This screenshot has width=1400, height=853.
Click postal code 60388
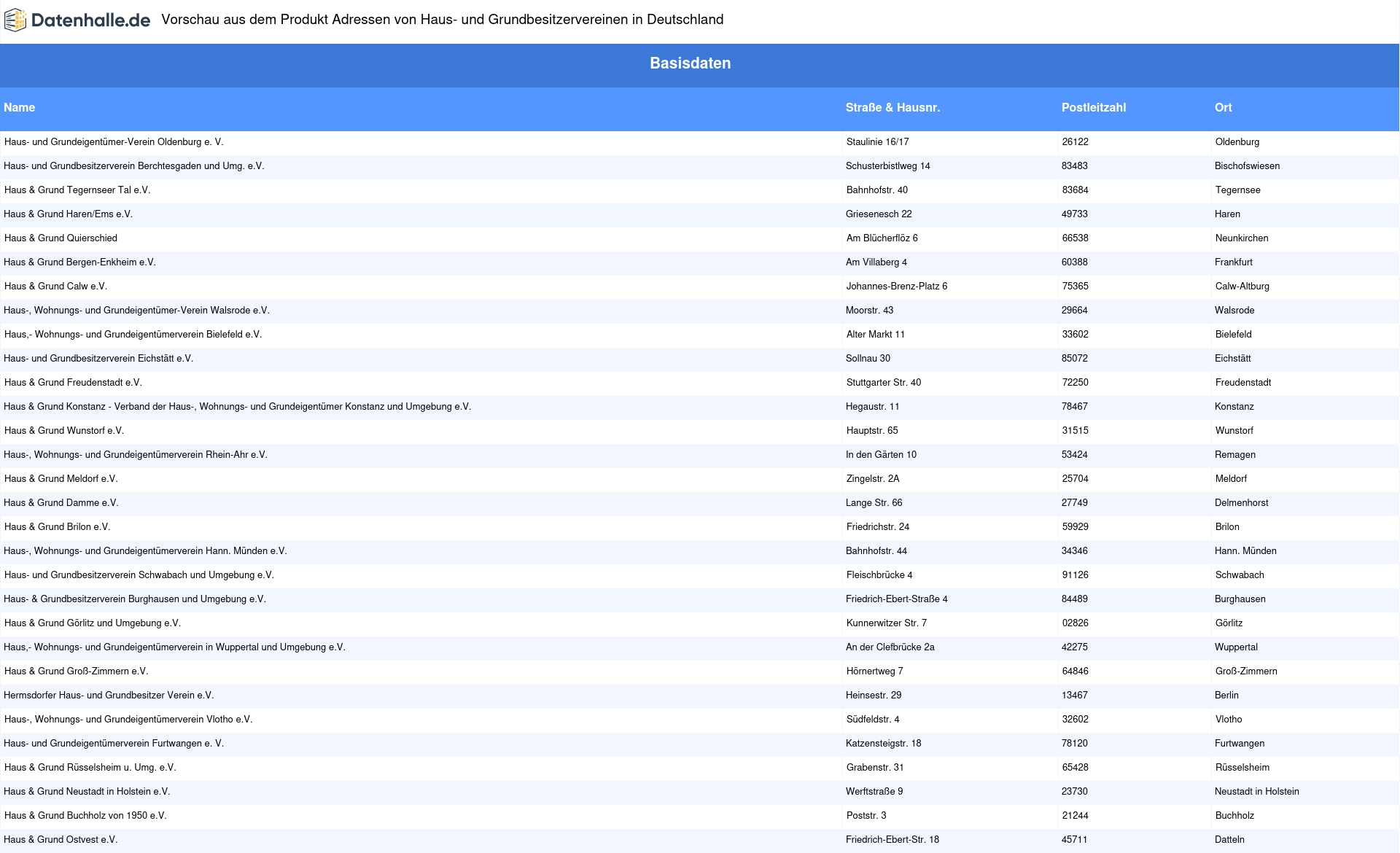[1075, 262]
